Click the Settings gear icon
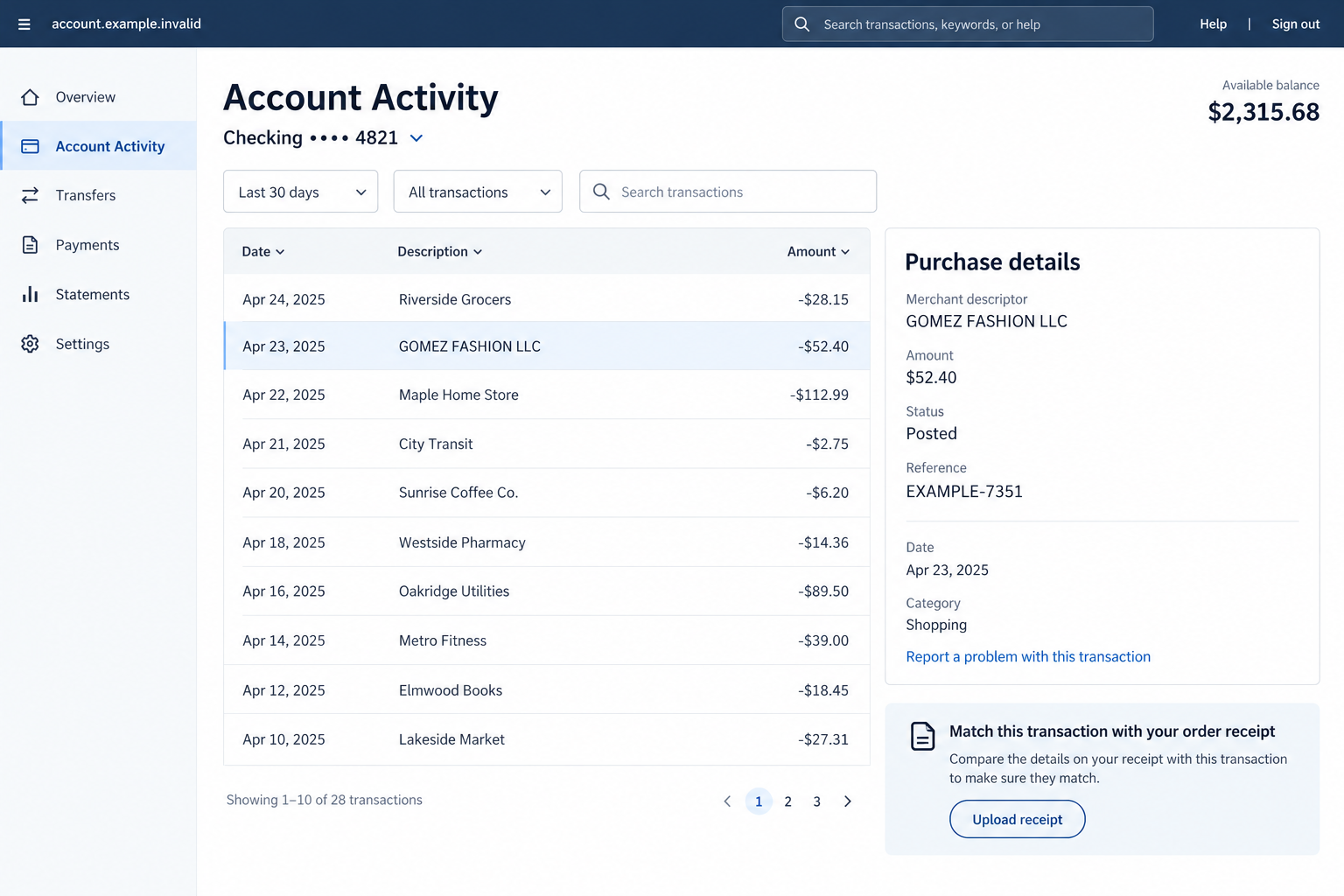The height and width of the screenshot is (896, 1344). pos(30,344)
